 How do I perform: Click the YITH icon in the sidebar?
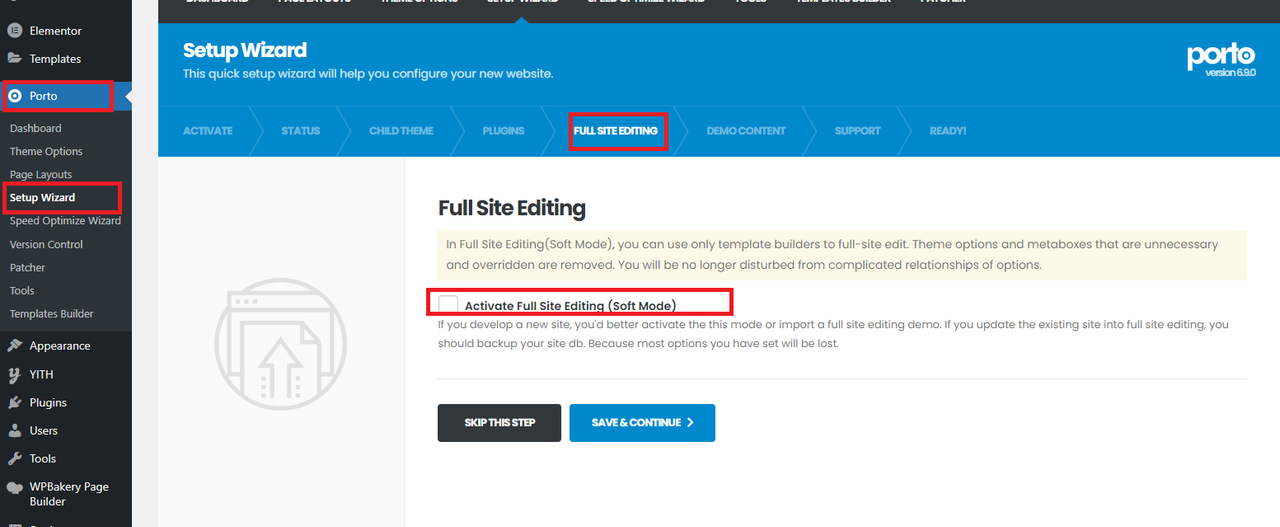point(15,374)
